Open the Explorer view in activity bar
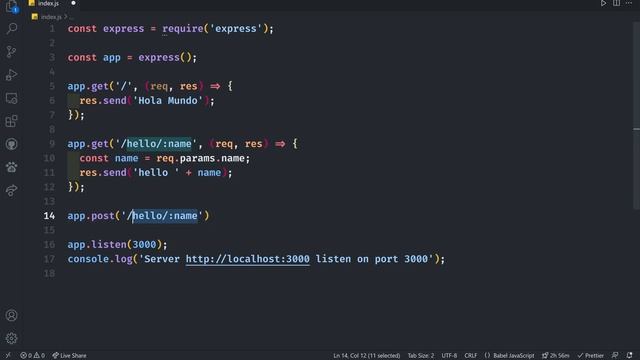The height and width of the screenshot is (360, 640). [x=12, y=6]
